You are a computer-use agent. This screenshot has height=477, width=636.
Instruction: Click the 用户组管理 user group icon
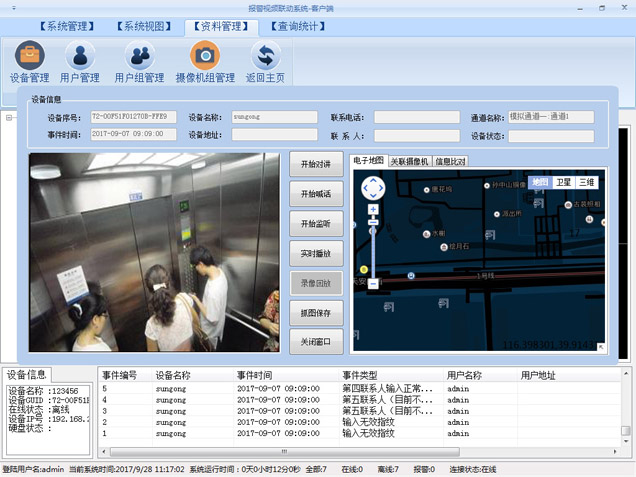pos(139,60)
